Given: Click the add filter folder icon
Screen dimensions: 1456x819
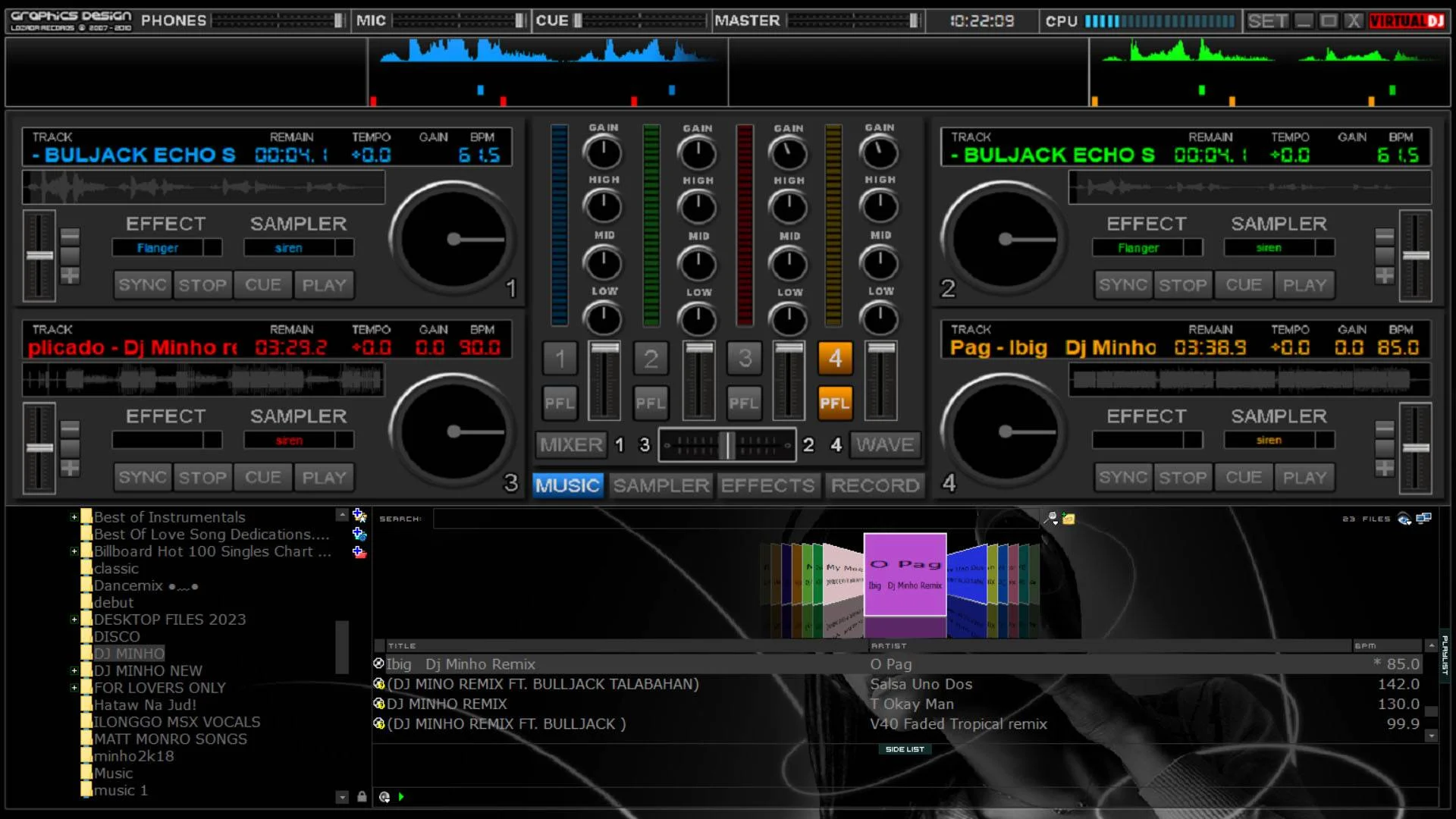Looking at the screenshot, I should tap(359, 534).
